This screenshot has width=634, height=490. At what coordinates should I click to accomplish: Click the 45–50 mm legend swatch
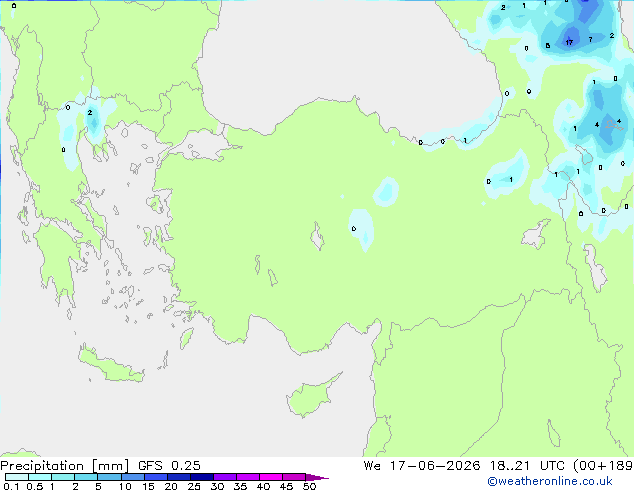[x=294, y=477]
